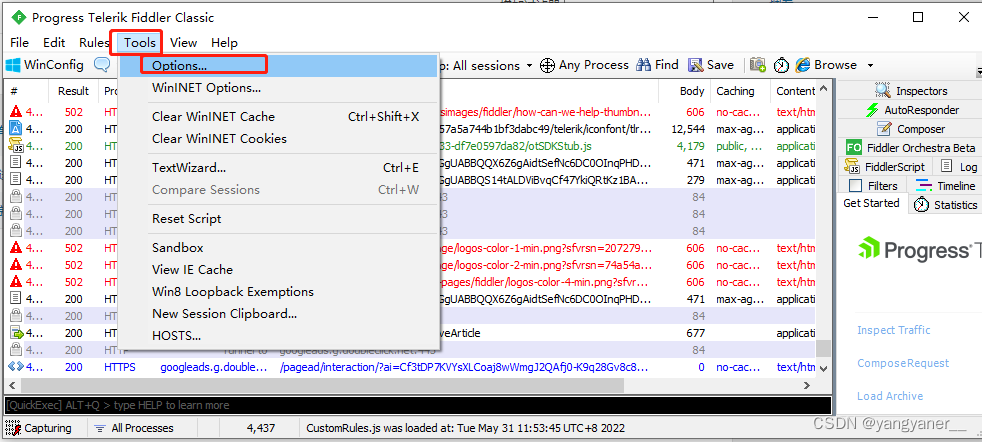Click the Fiddler app icon in title bar

(18, 17)
